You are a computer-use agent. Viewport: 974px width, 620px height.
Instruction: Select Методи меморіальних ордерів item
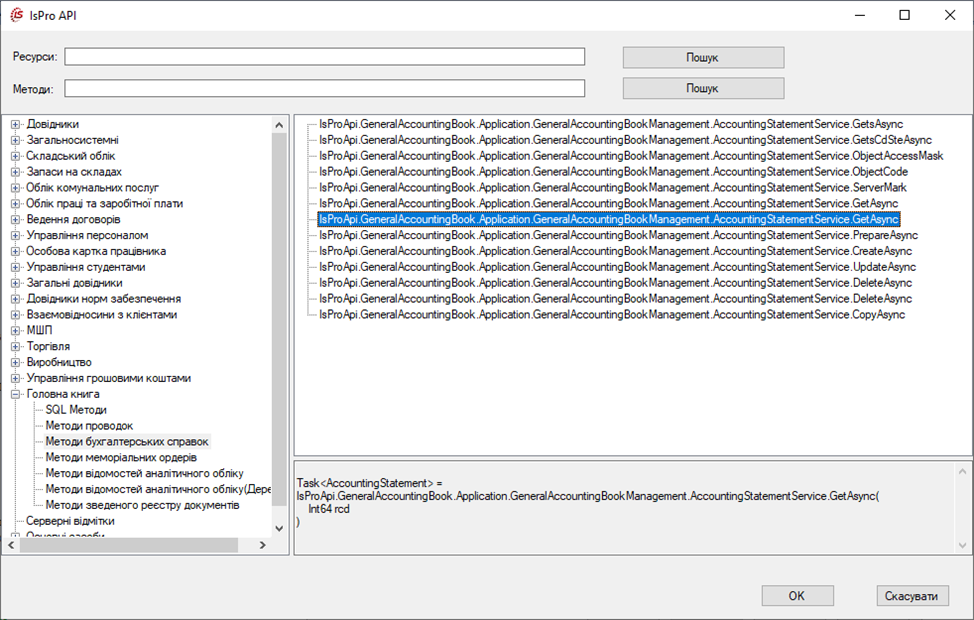(x=121, y=458)
